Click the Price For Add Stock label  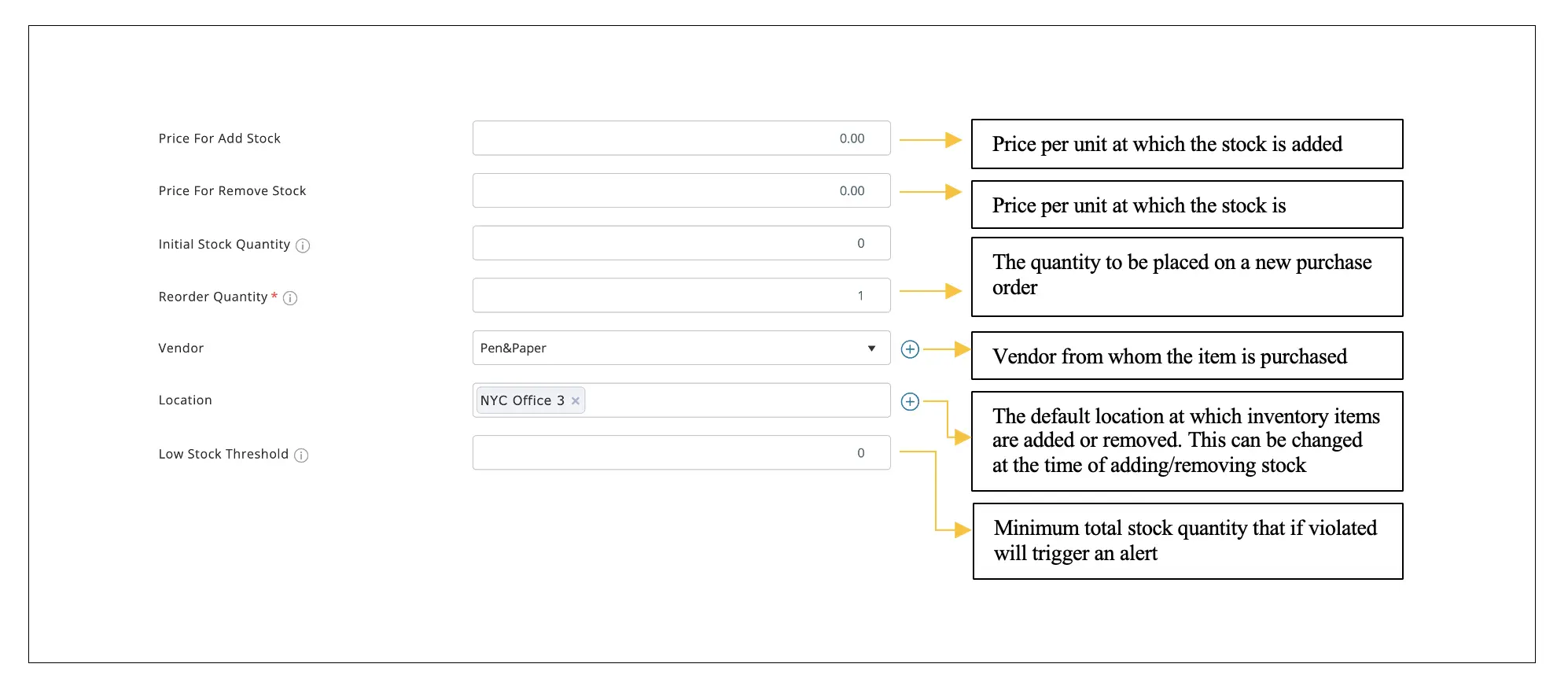pos(219,138)
